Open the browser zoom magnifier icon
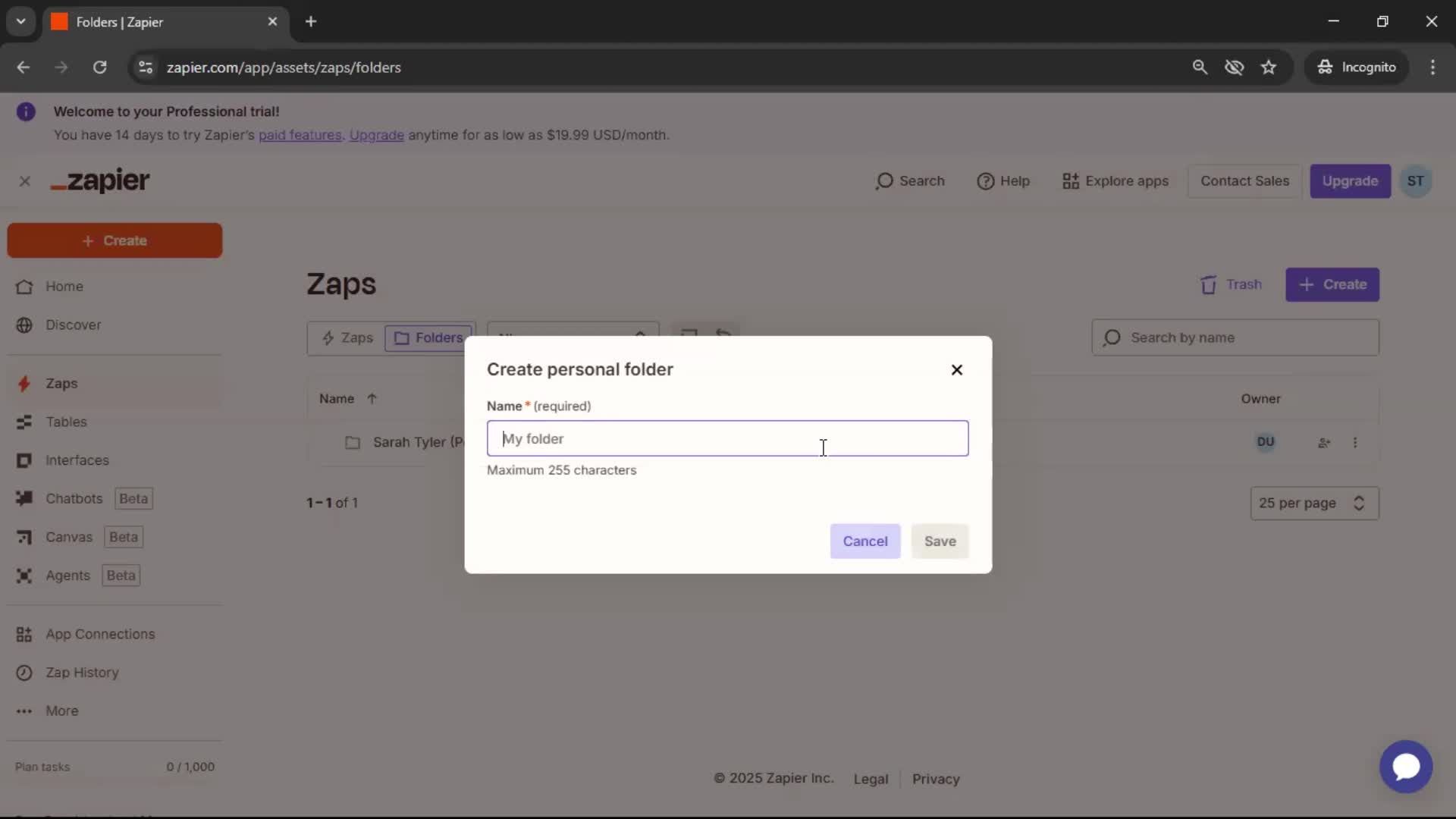Screen dimensions: 1456x819 coord(1200,67)
